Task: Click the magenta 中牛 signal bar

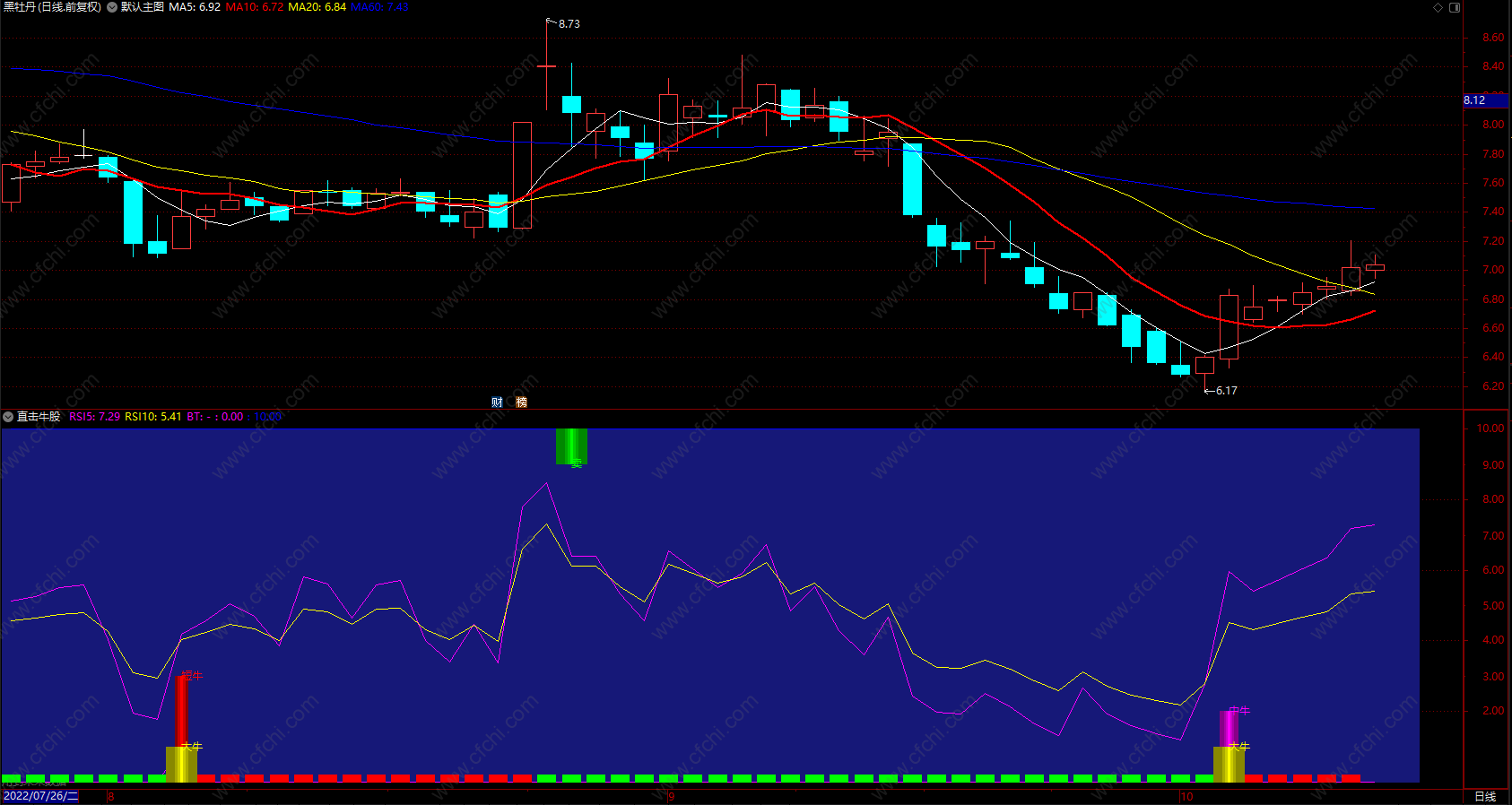Action: [1229, 729]
